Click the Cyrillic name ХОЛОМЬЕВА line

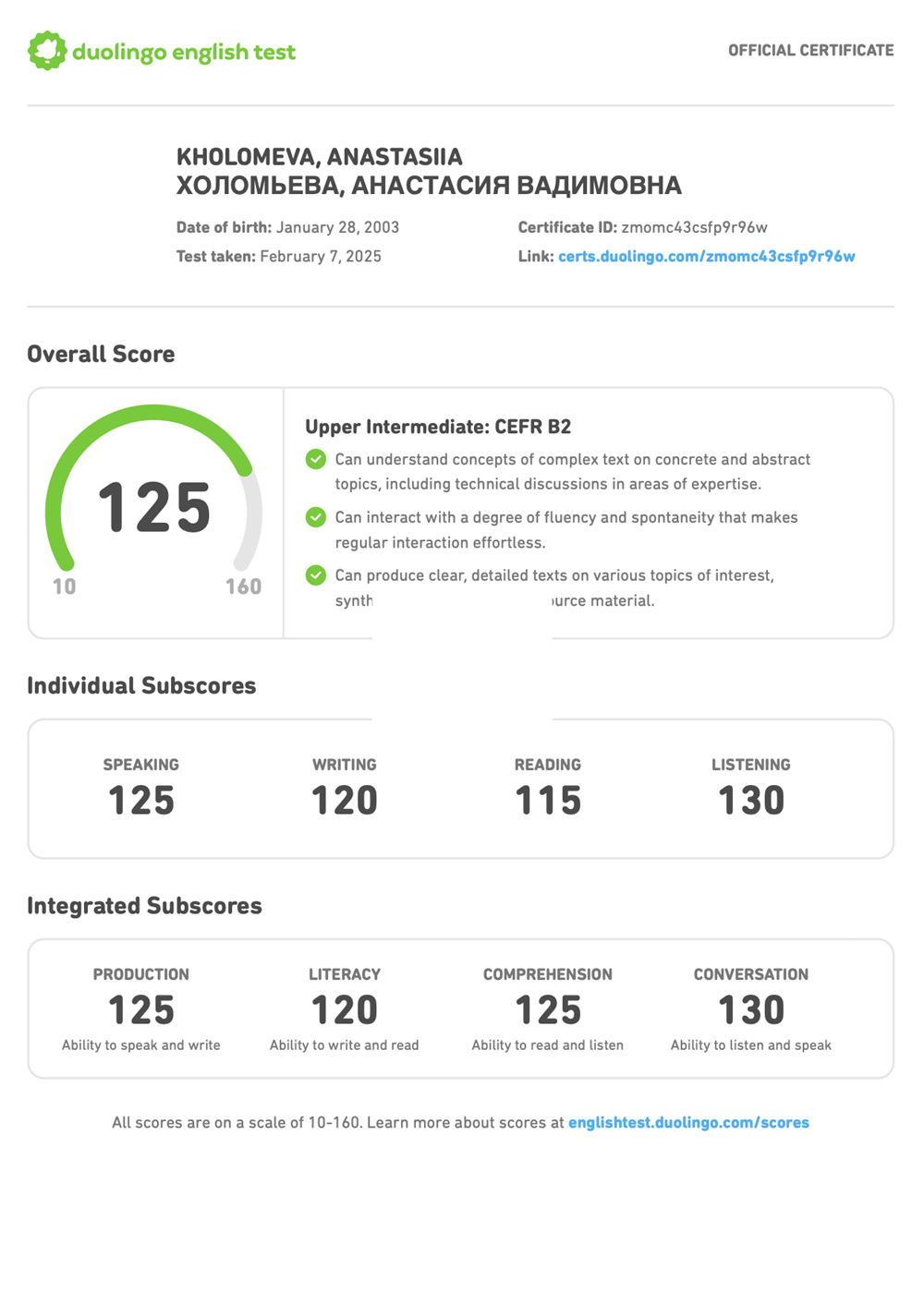(x=429, y=186)
